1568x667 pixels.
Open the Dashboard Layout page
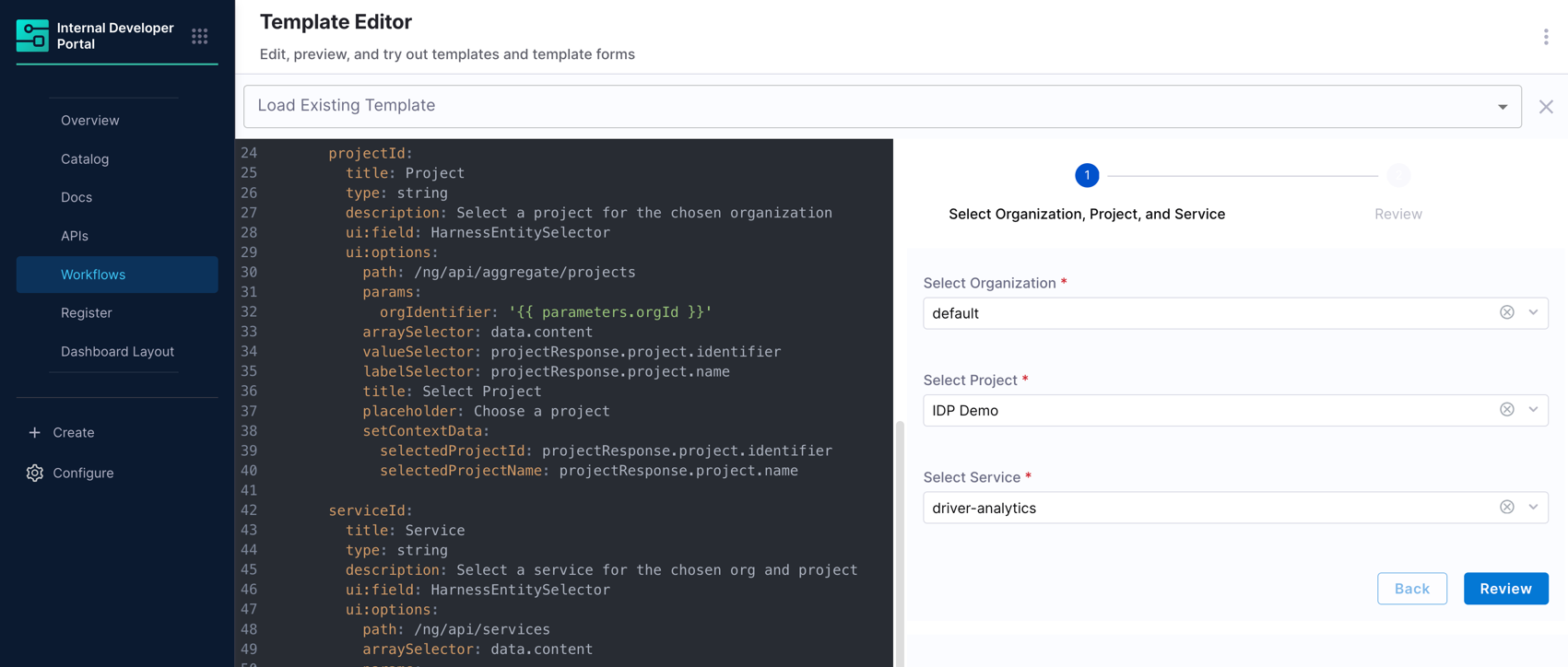click(x=117, y=352)
